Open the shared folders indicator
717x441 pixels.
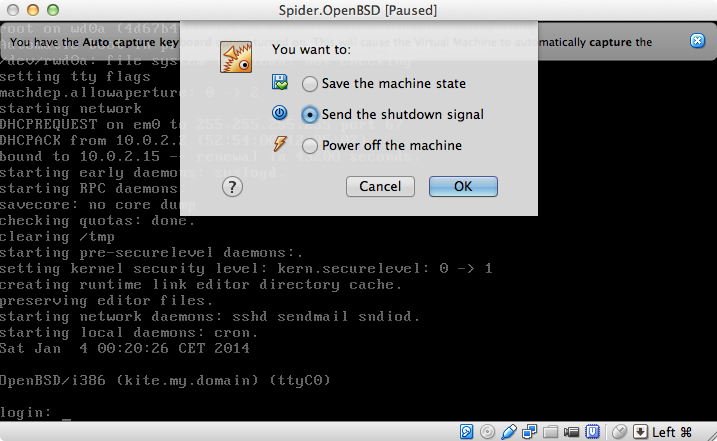click(551, 432)
